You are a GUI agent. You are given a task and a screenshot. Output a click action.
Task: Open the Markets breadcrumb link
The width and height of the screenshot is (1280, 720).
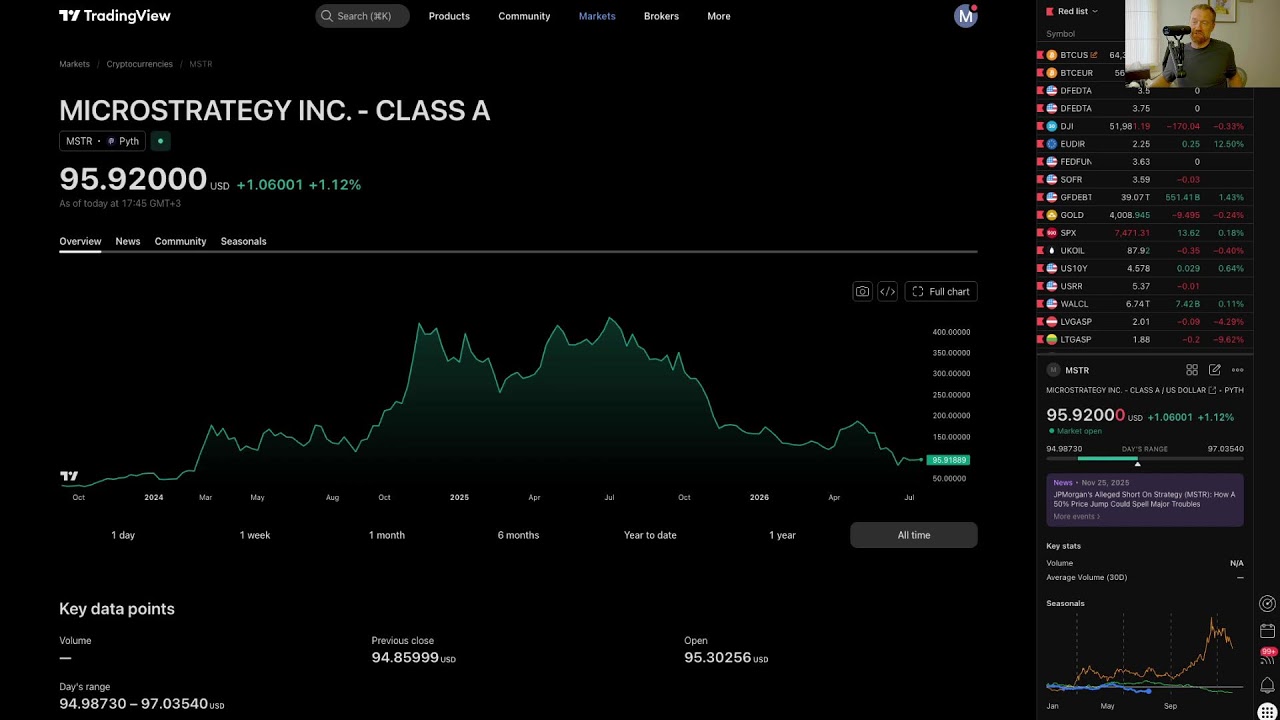tap(74, 64)
